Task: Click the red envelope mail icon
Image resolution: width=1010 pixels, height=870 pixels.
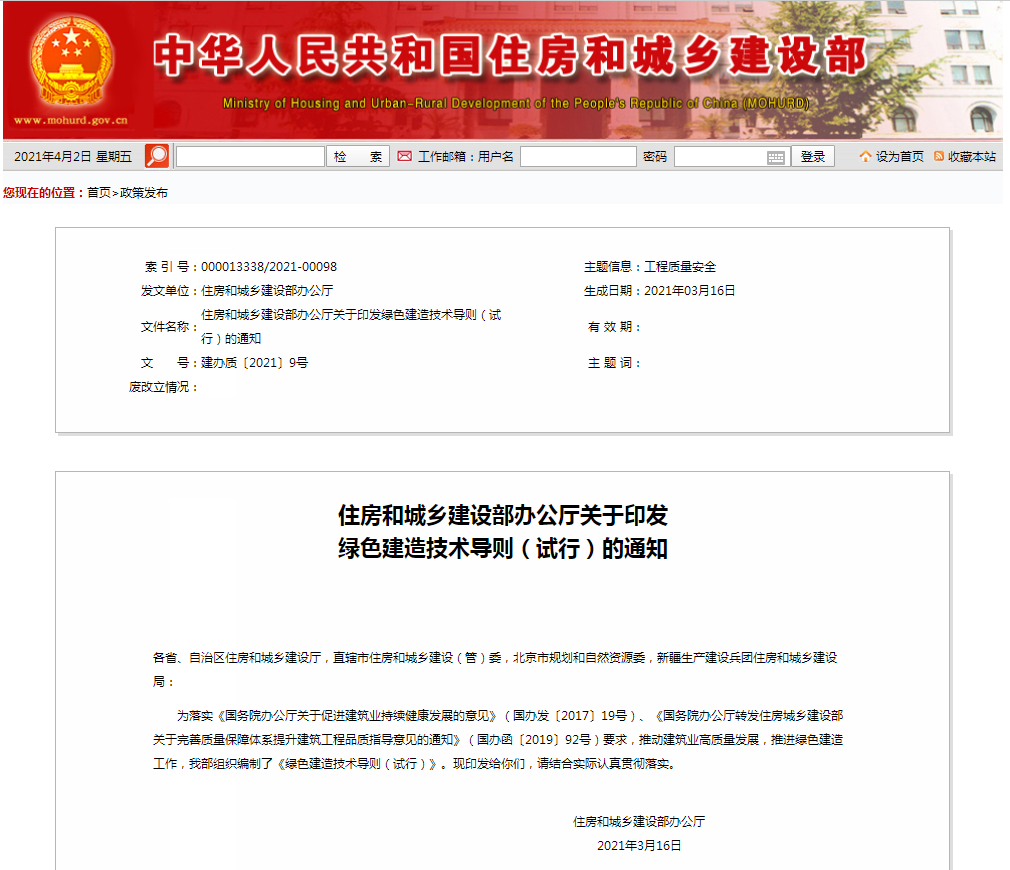Action: point(405,156)
